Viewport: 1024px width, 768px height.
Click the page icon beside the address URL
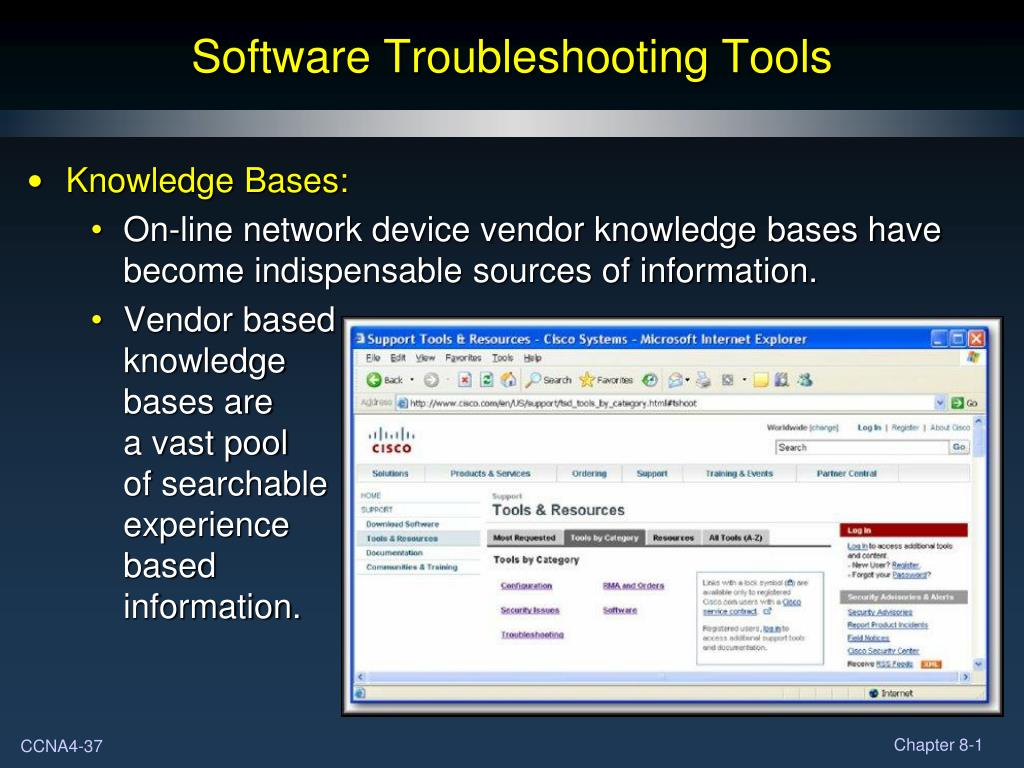(x=402, y=403)
